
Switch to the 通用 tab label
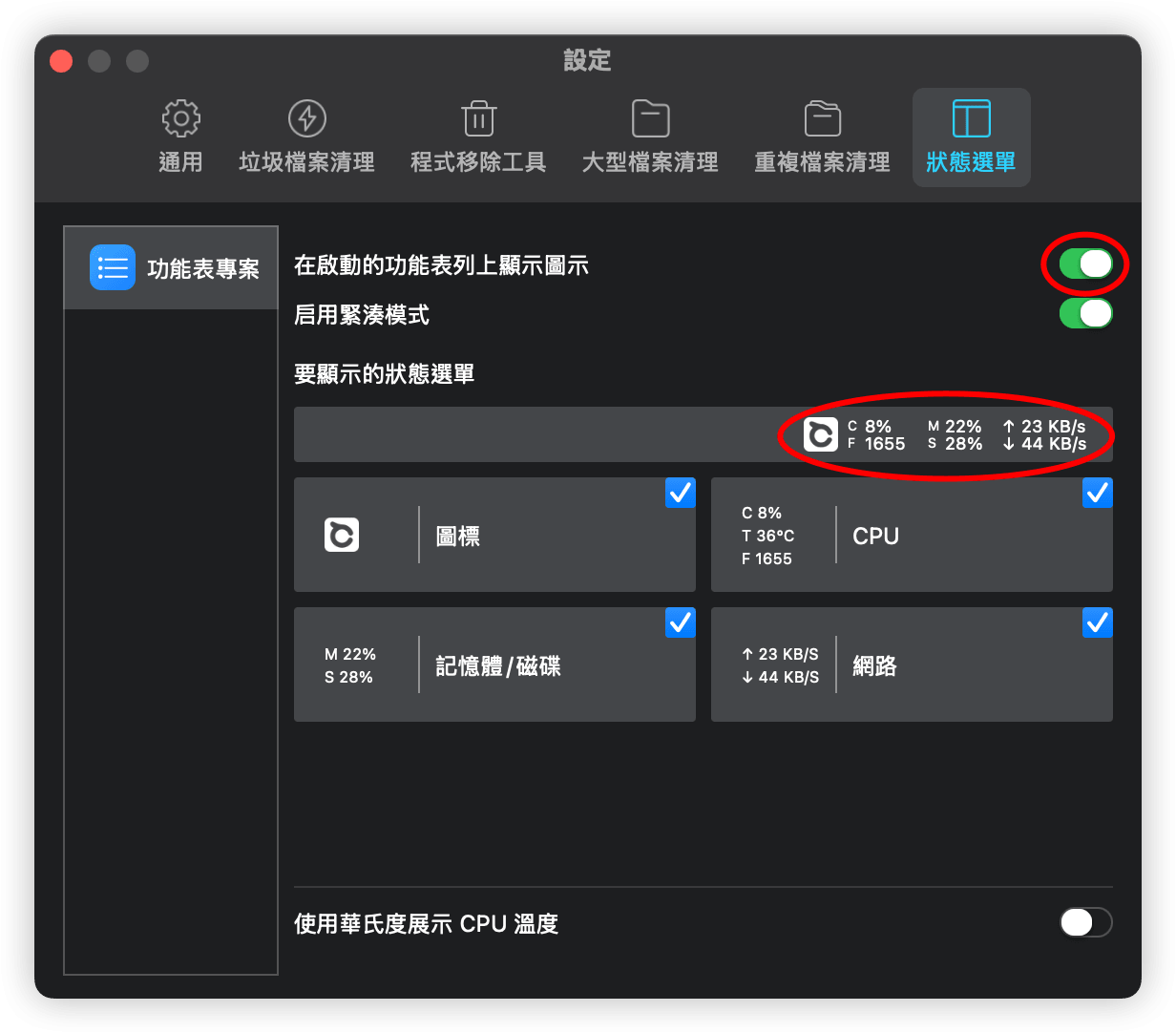180,162
